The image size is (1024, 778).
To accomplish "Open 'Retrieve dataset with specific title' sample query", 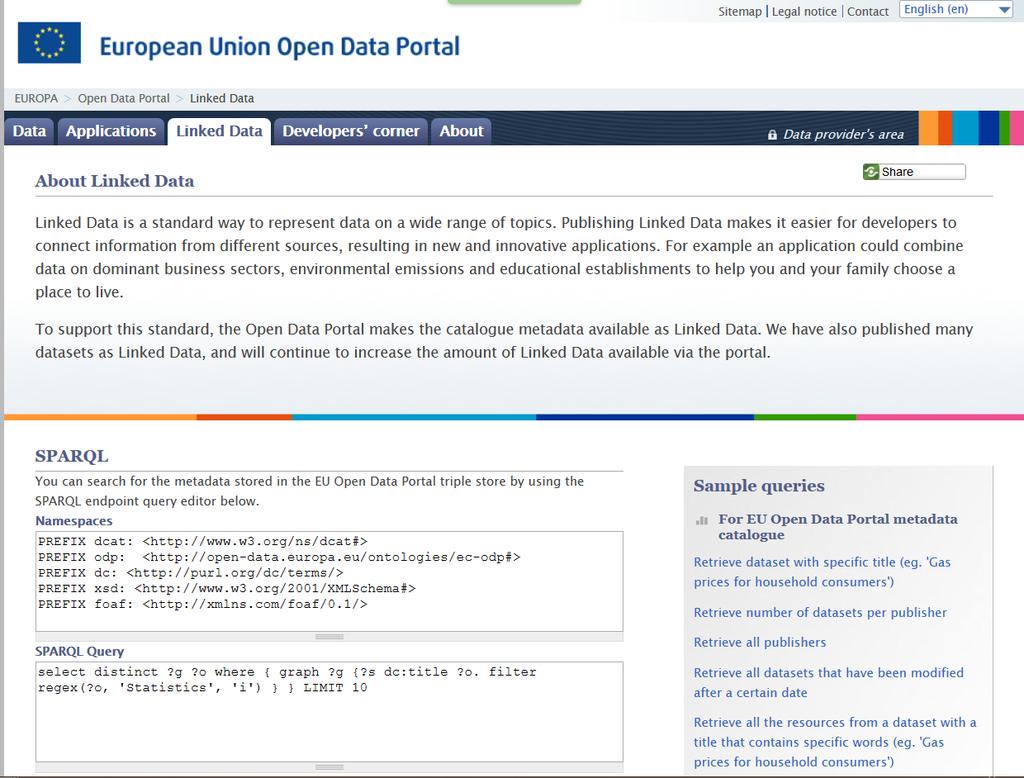I will pyautogui.click(x=822, y=572).
